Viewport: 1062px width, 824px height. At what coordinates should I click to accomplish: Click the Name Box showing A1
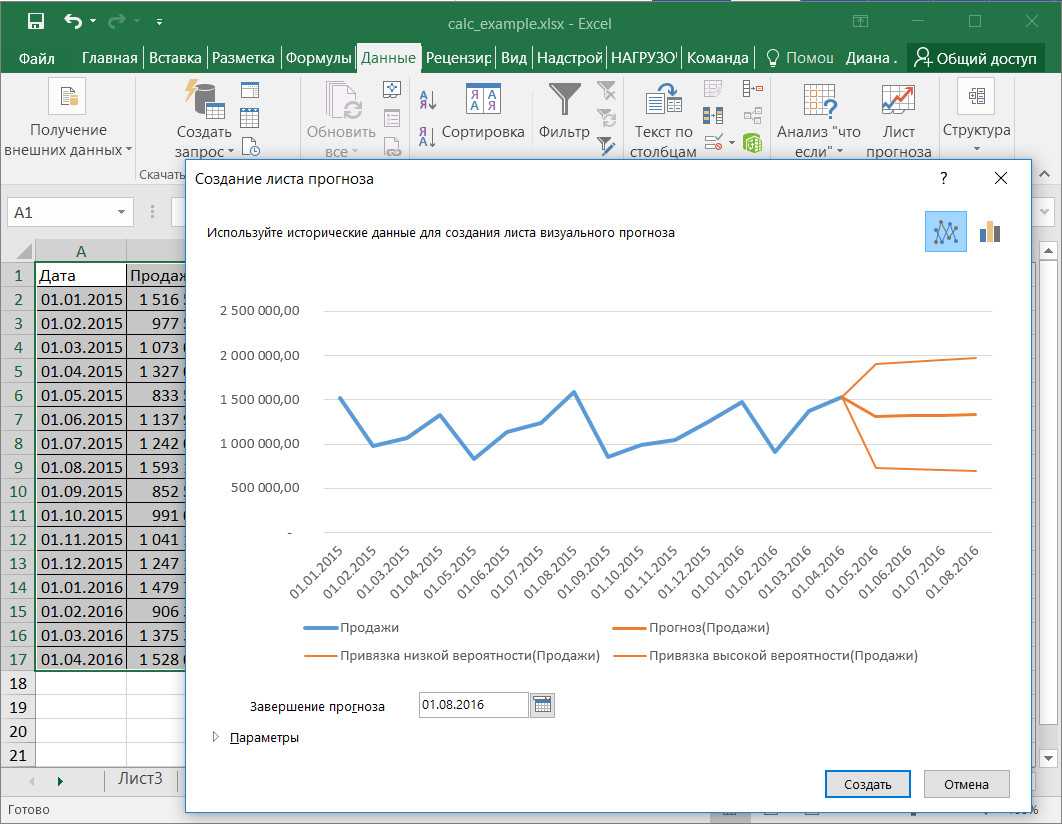coord(63,213)
